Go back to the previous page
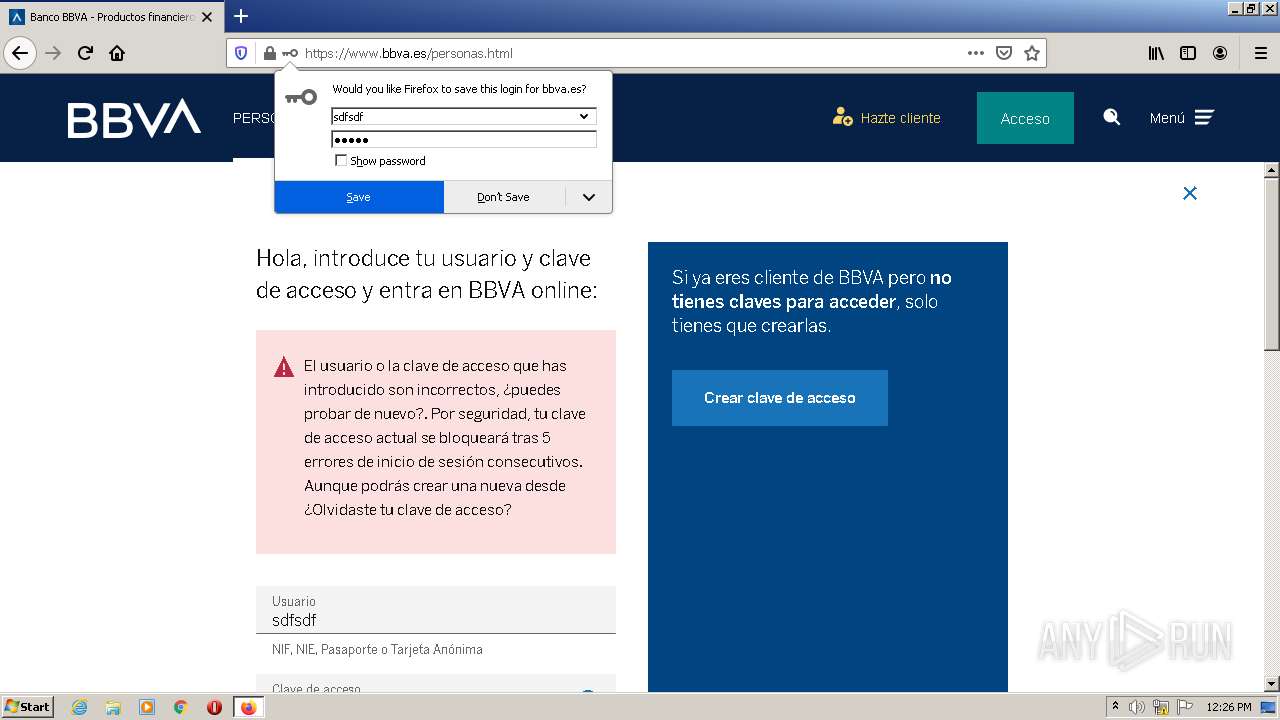Image resolution: width=1280 pixels, height=720 pixels. click(20, 53)
